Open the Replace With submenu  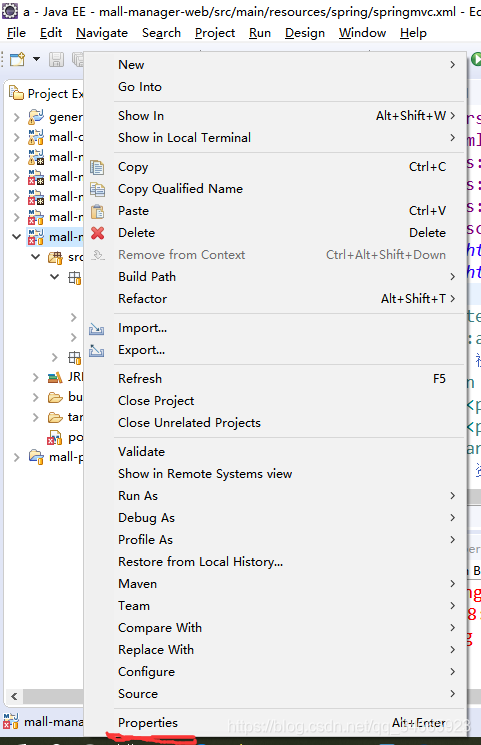click(275, 649)
